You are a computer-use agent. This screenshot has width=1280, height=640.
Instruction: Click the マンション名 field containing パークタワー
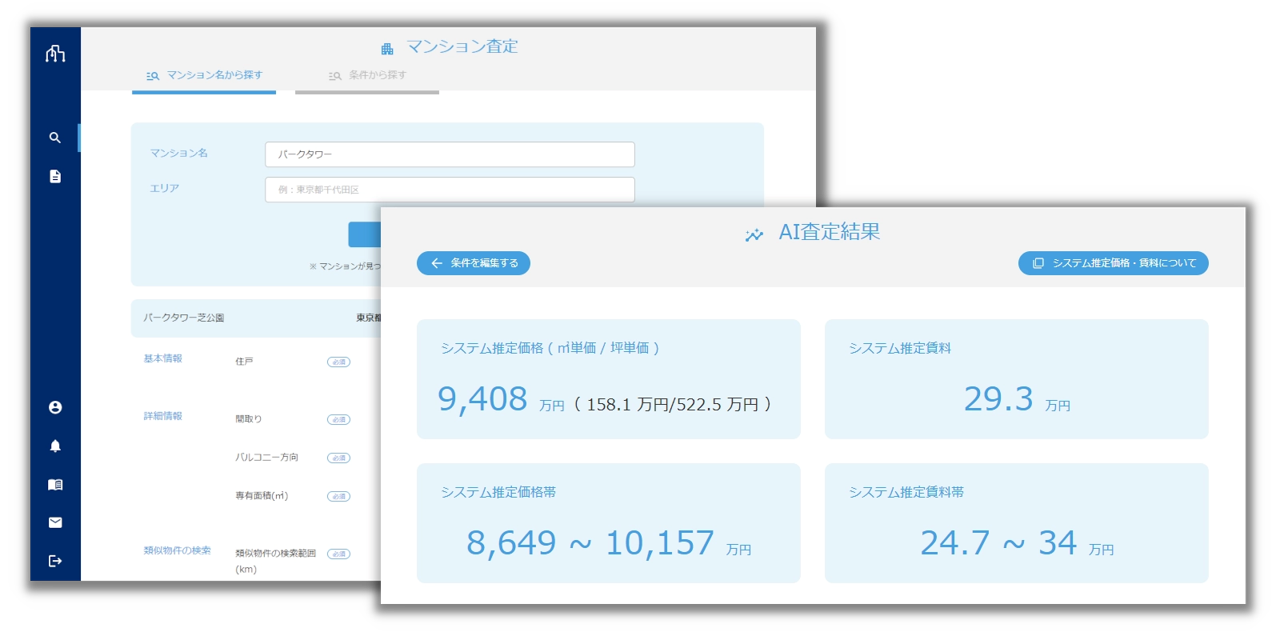click(449, 154)
